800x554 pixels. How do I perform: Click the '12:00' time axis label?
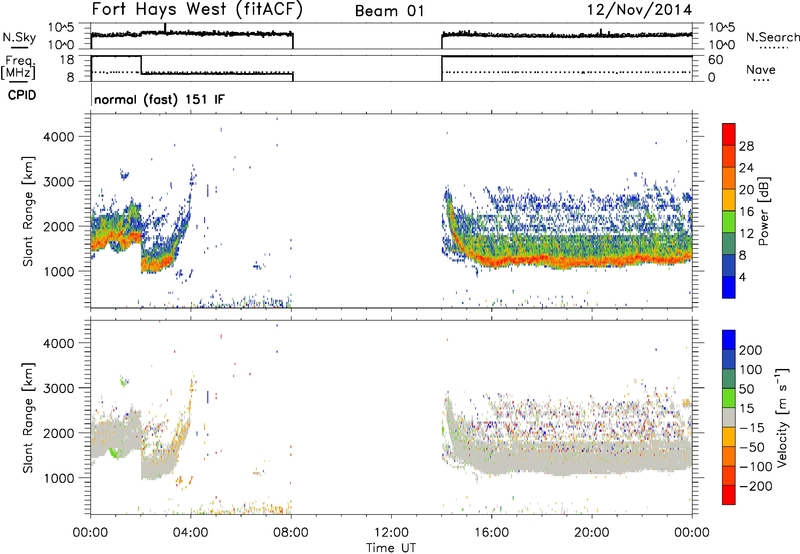[391, 533]
